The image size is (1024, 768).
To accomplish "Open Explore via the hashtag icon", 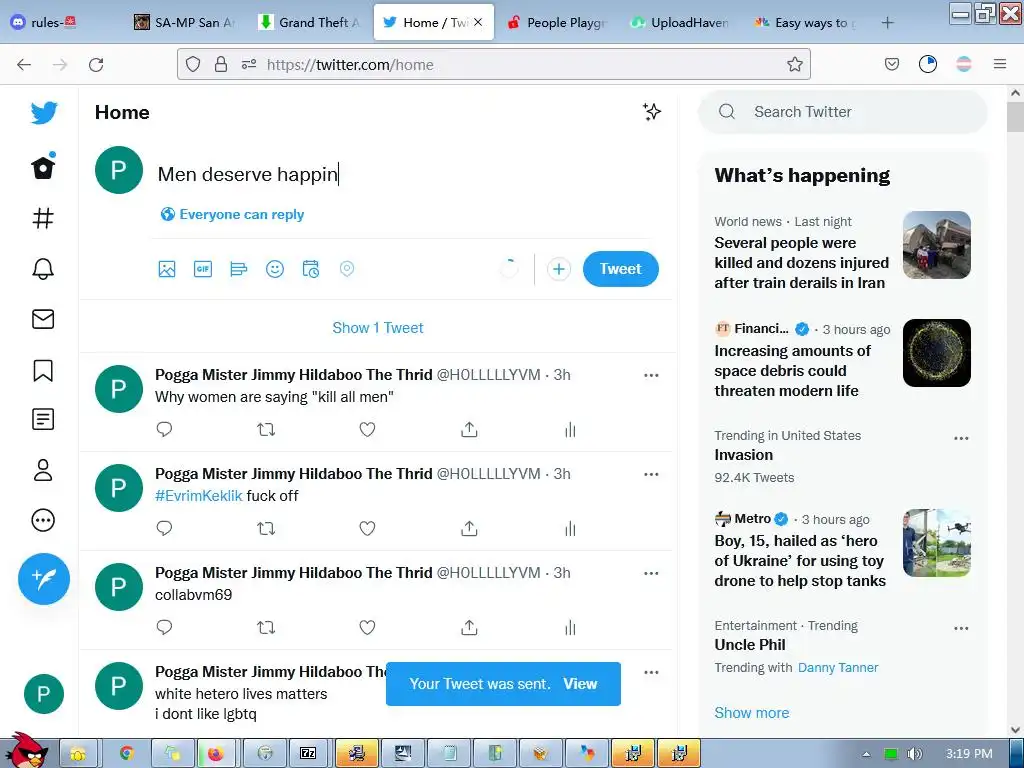I will (43, 218).
